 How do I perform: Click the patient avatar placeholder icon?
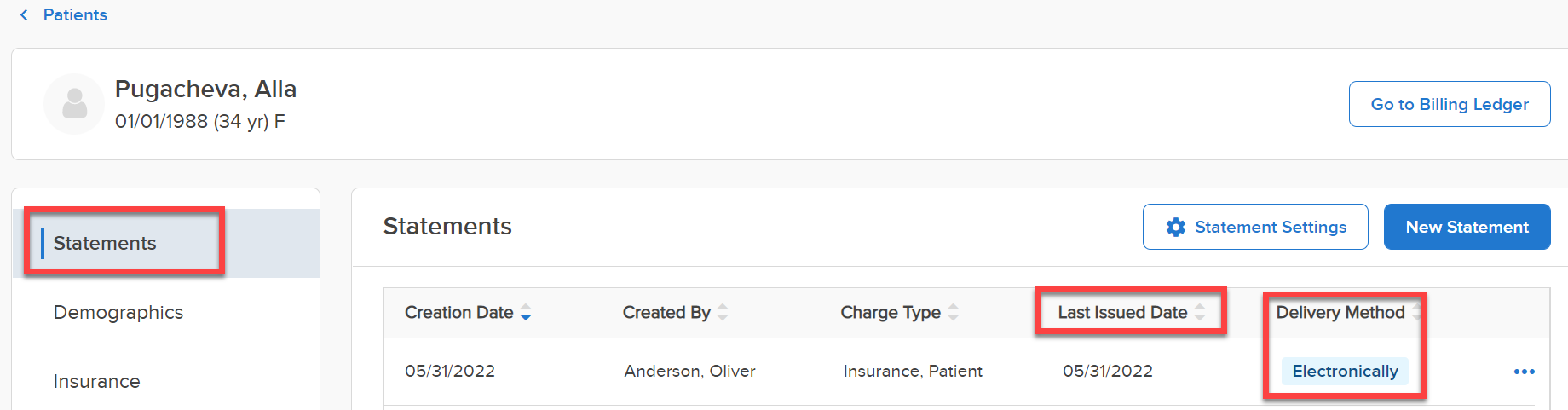click(74, 104)
